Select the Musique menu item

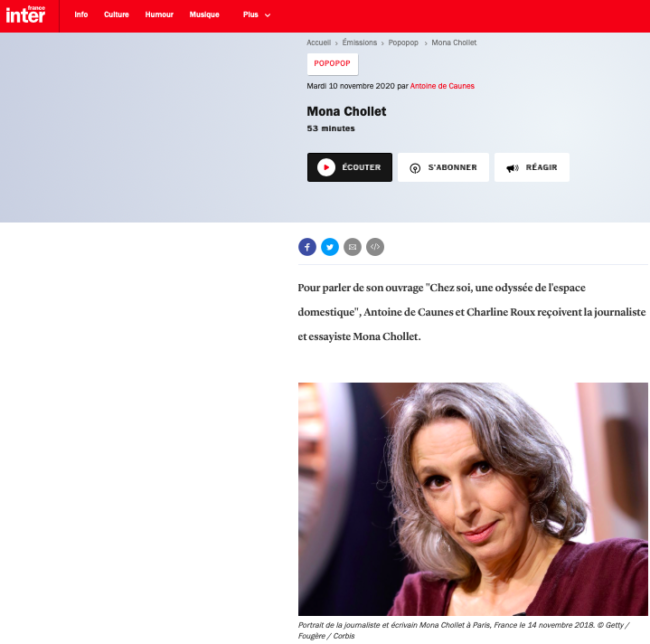click(x=204, y=15)
